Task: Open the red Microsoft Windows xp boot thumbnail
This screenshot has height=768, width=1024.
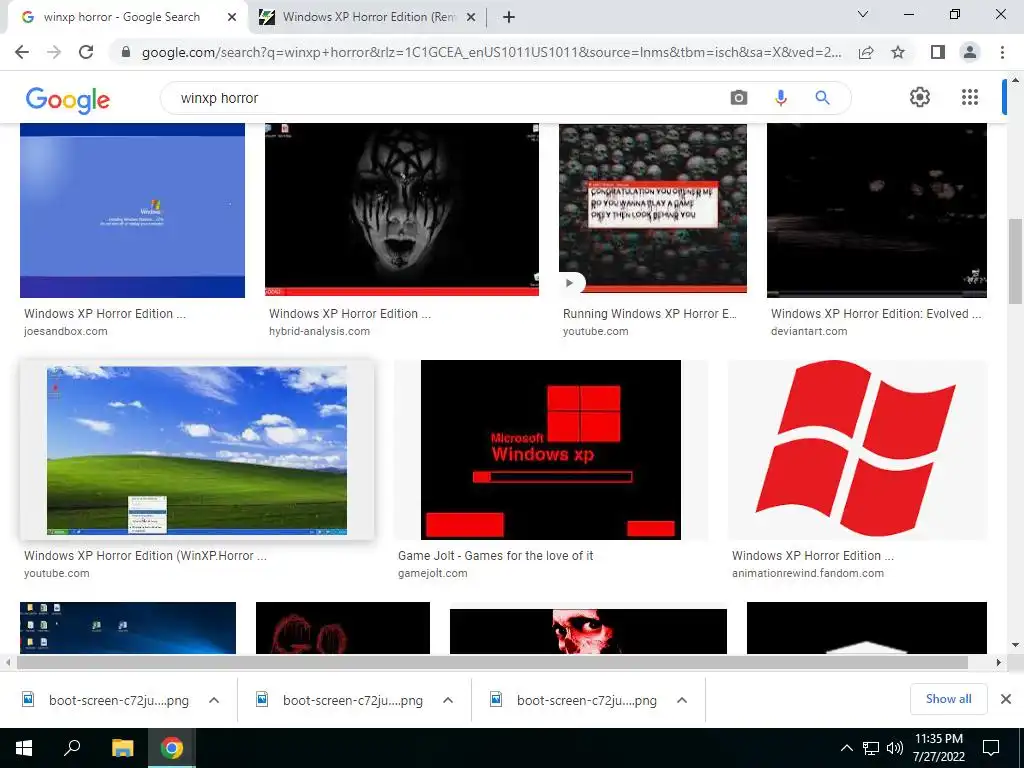Action: pos(551,450)
